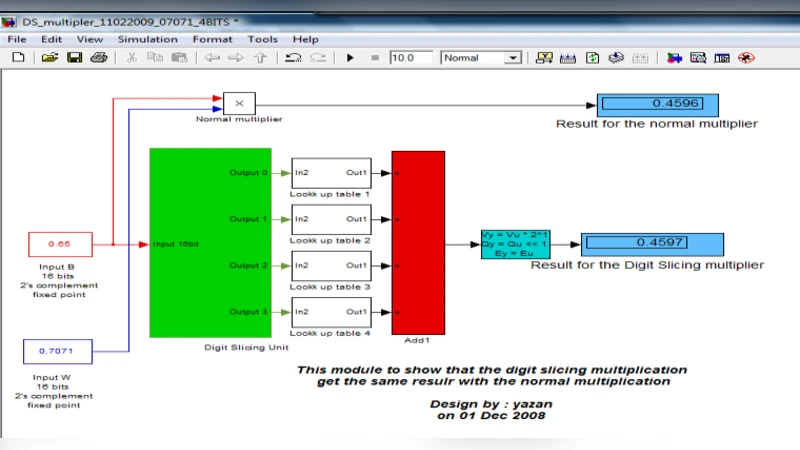Save the model using the floppy disk icon
This screenshot has width=800, height=450.
coord(74,58)
